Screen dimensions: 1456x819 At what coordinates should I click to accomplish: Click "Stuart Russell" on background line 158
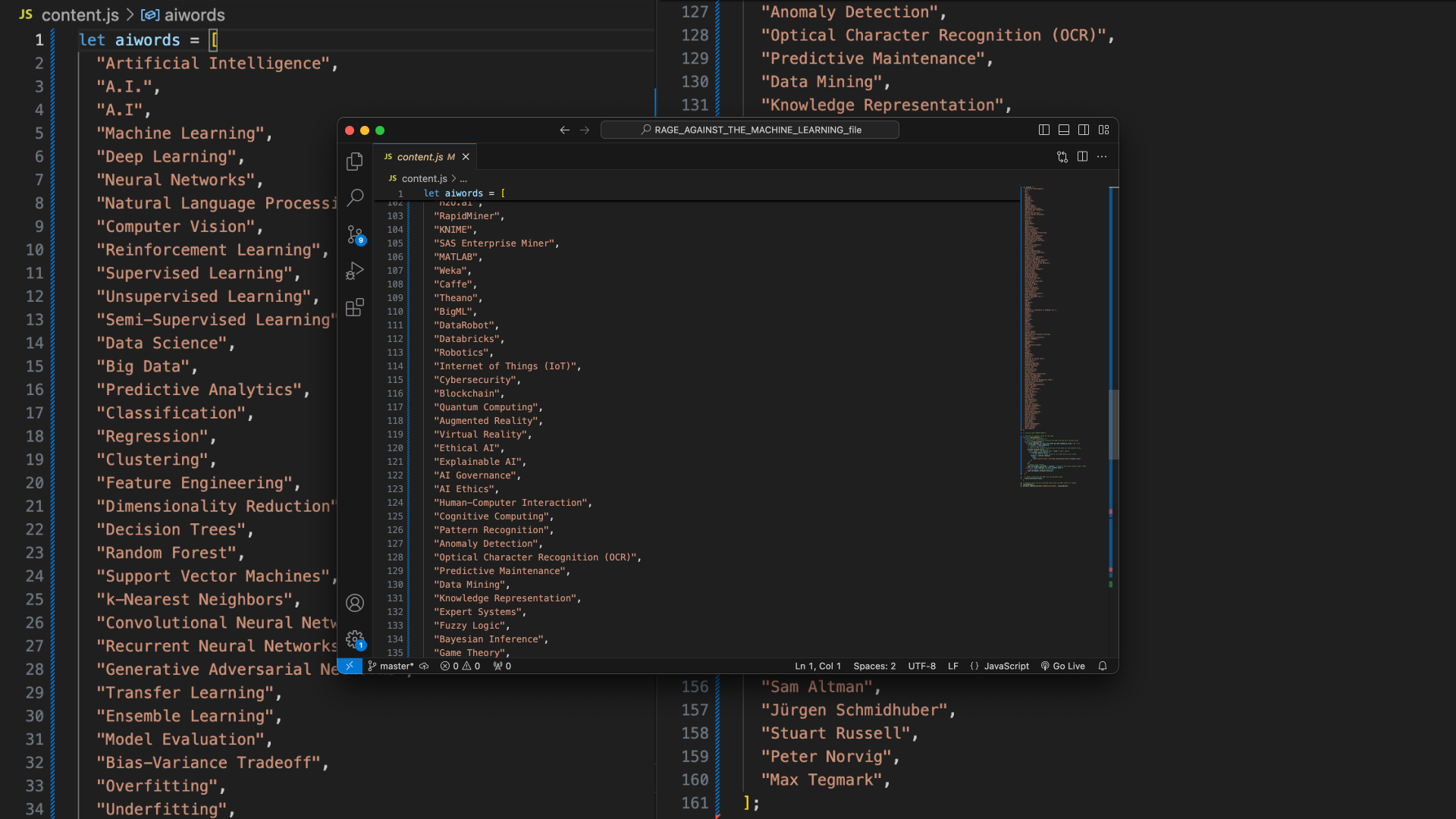[836, 733]
